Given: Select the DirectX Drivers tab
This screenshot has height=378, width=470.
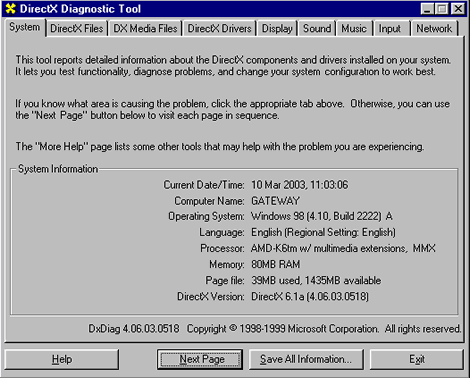Looking at the screenshot, I should click(x=219, y=29).
